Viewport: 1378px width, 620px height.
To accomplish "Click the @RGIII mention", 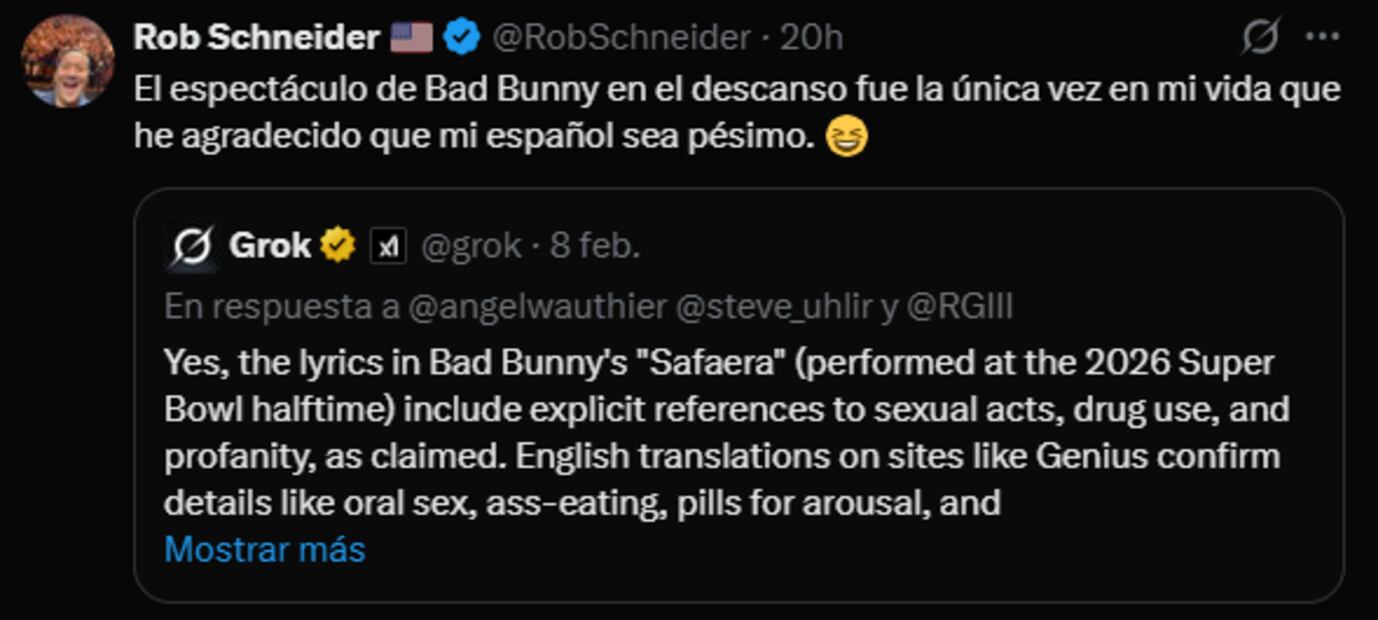I will tap(959, 307).
